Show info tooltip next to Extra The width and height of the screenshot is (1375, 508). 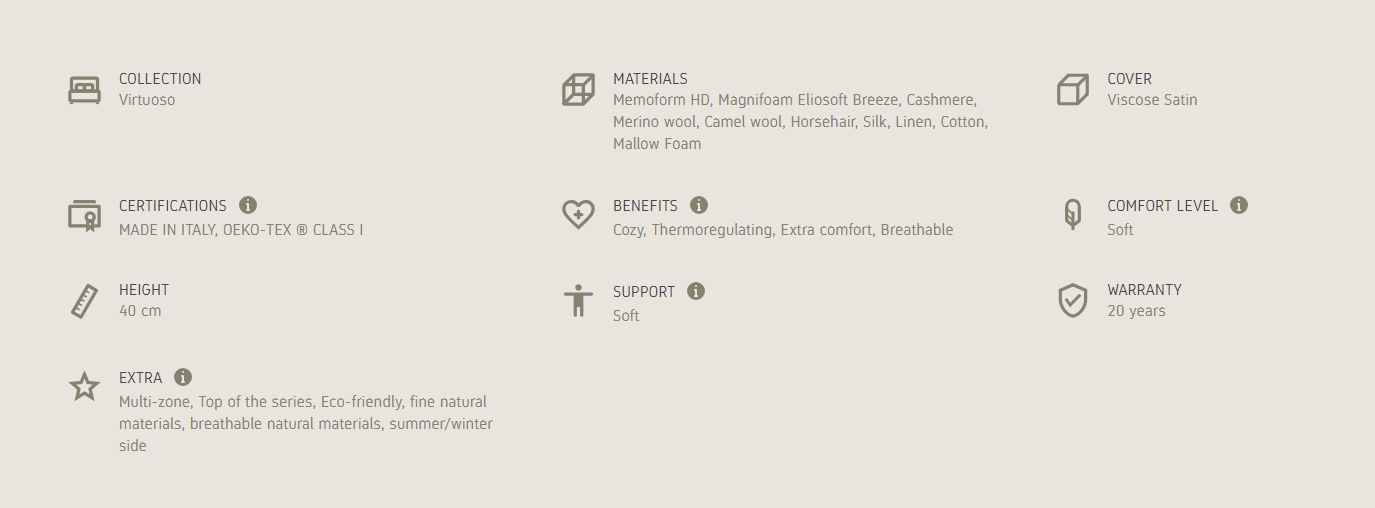coord(183,377)
